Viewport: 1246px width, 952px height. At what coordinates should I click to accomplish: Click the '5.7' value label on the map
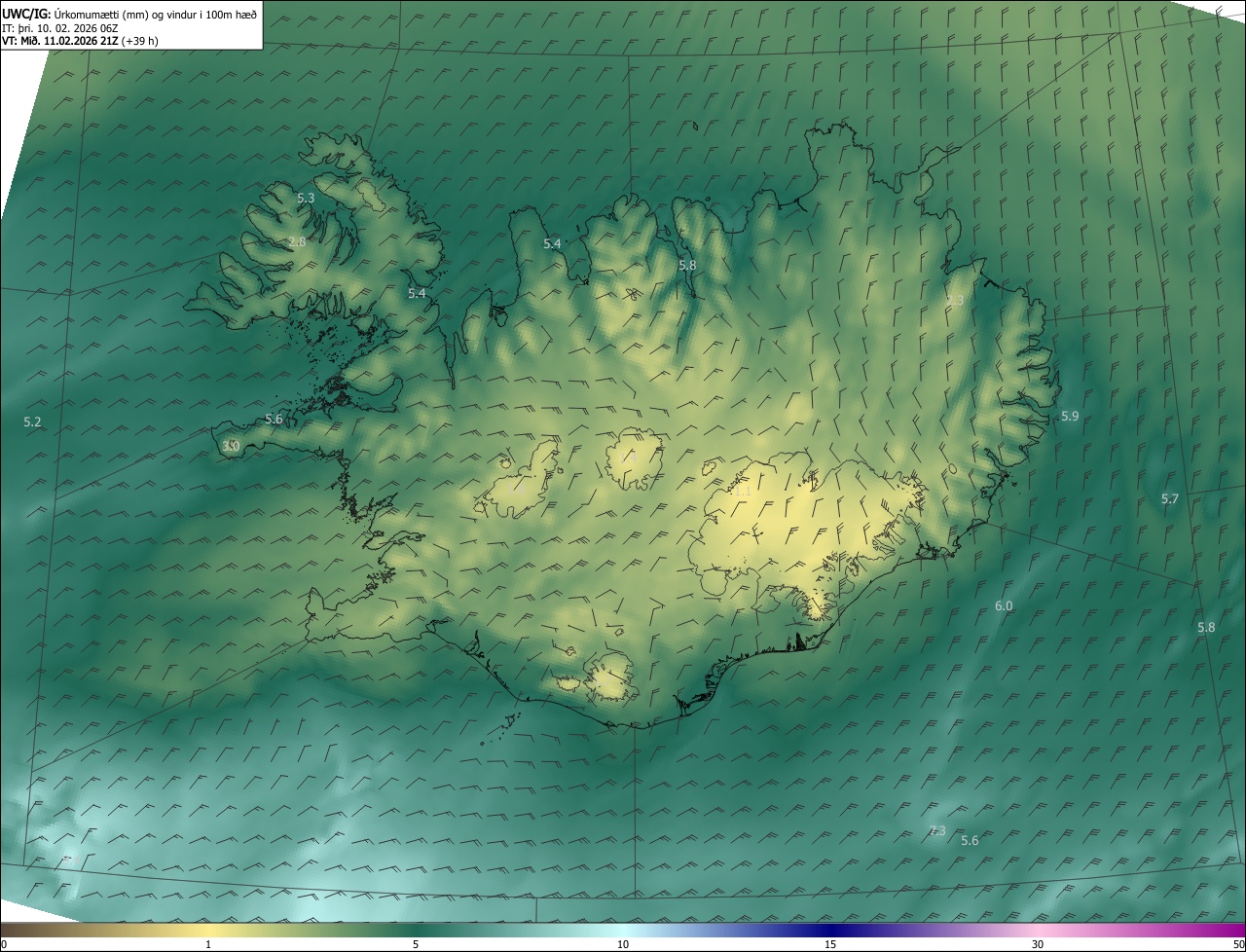pyautogui.click(x=1170, y=498)
